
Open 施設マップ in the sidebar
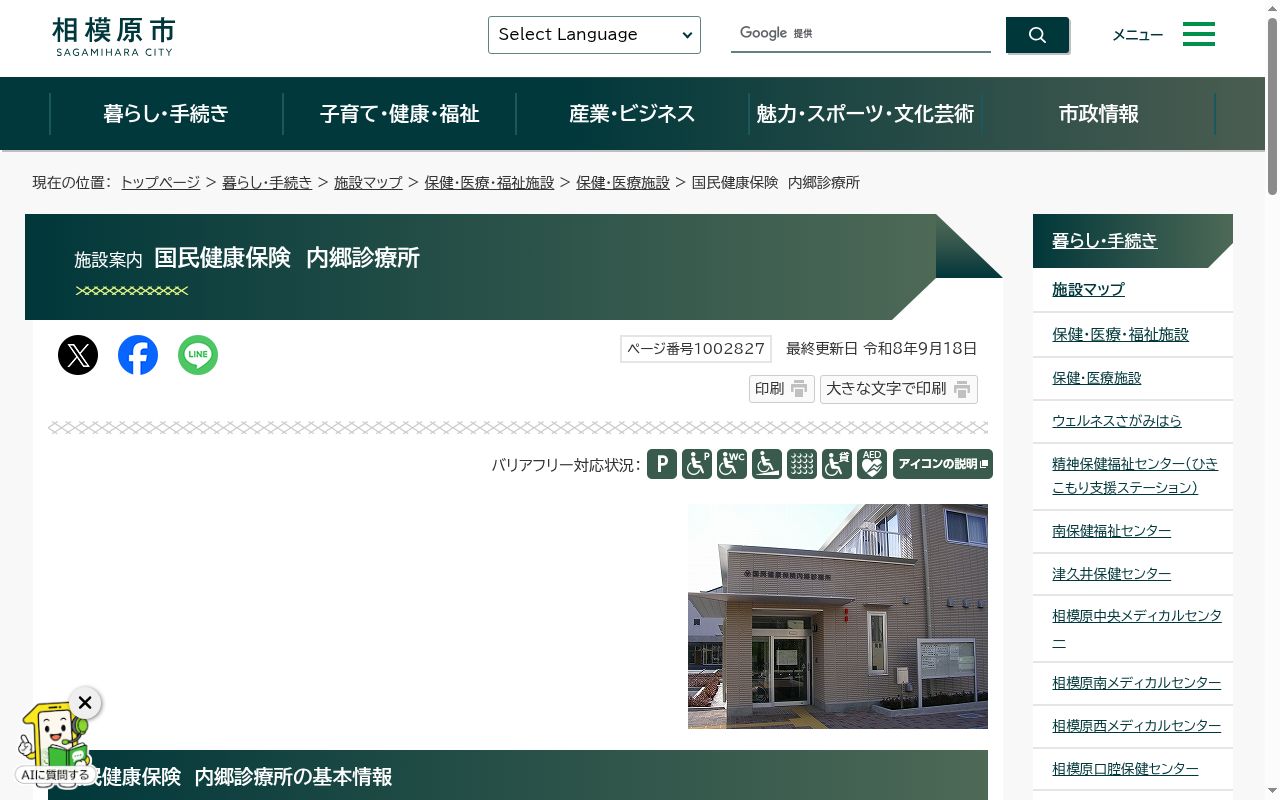click(1088, 289)
